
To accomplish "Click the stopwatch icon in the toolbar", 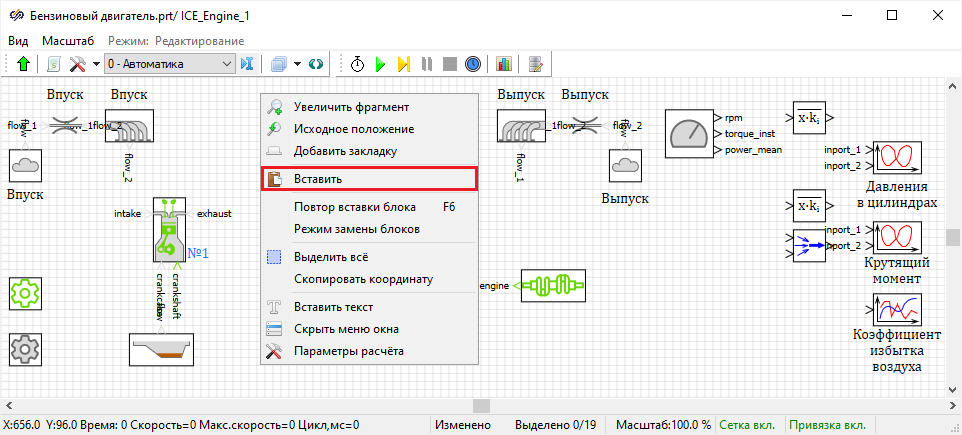I will coord(357,64).
